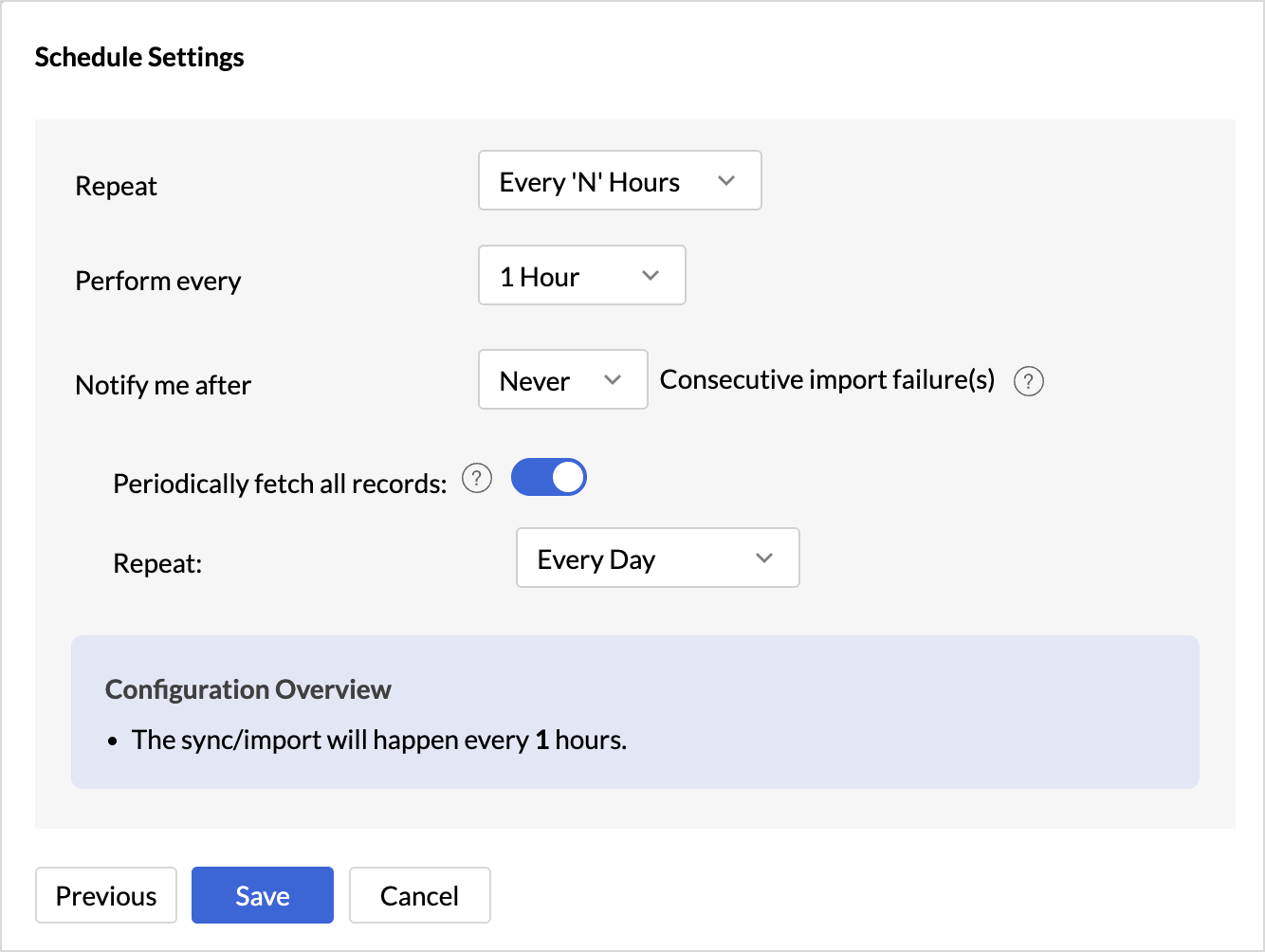This screenshot has width=1265, height=952.
Task: Open help for Consecutive import failure(s)
Action: click(1029, 381)
